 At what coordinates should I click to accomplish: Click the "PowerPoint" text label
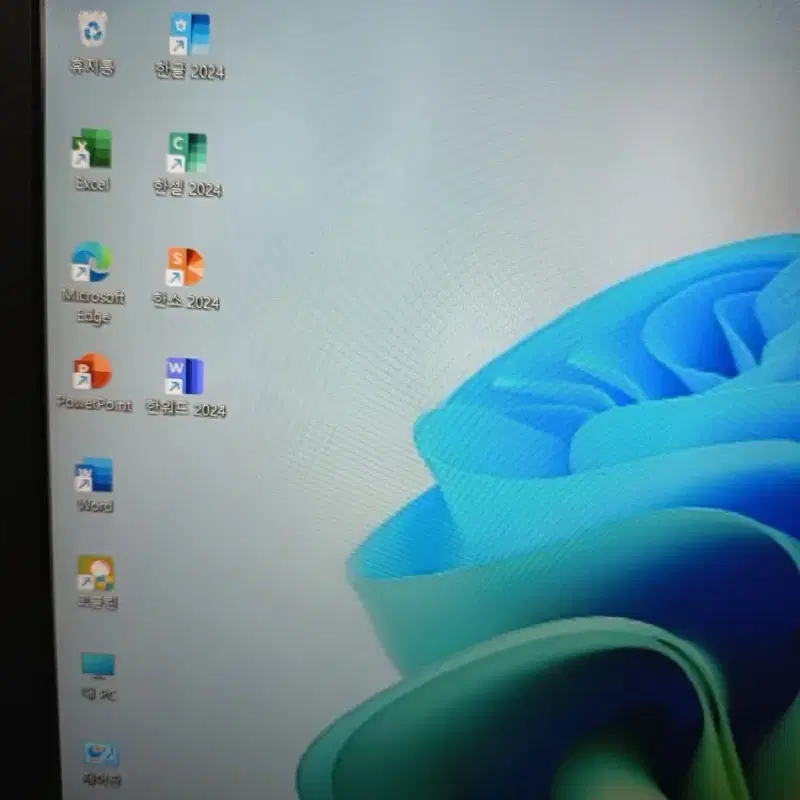tap(94, 404)
